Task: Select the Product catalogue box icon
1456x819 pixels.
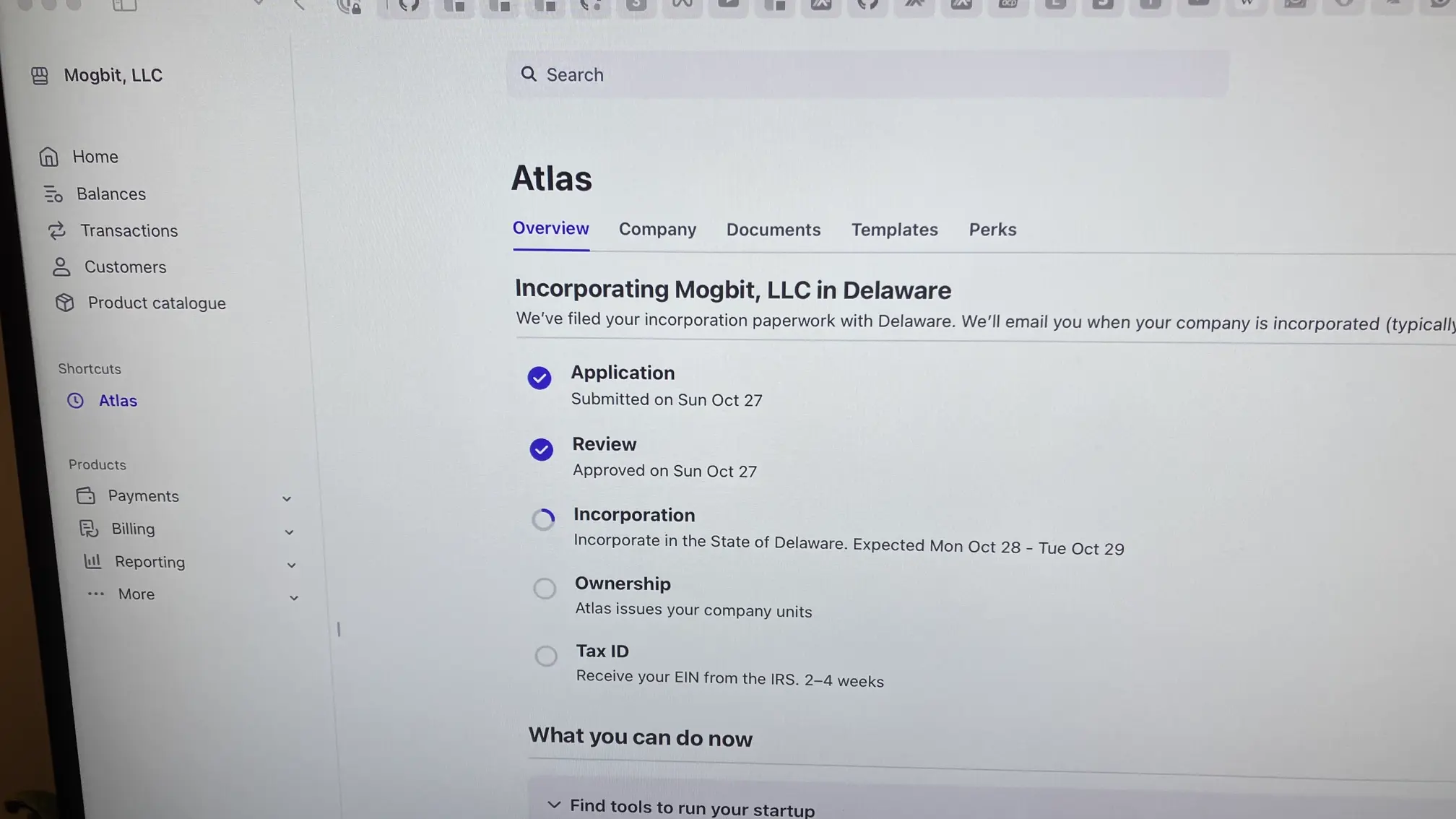Action: coord(65,303)
